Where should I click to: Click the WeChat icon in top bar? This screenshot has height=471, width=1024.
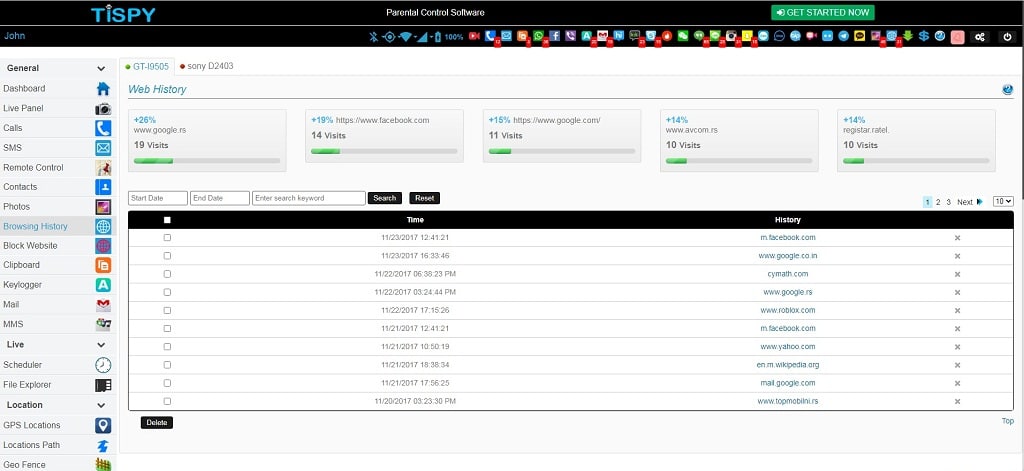coord(682,36)
